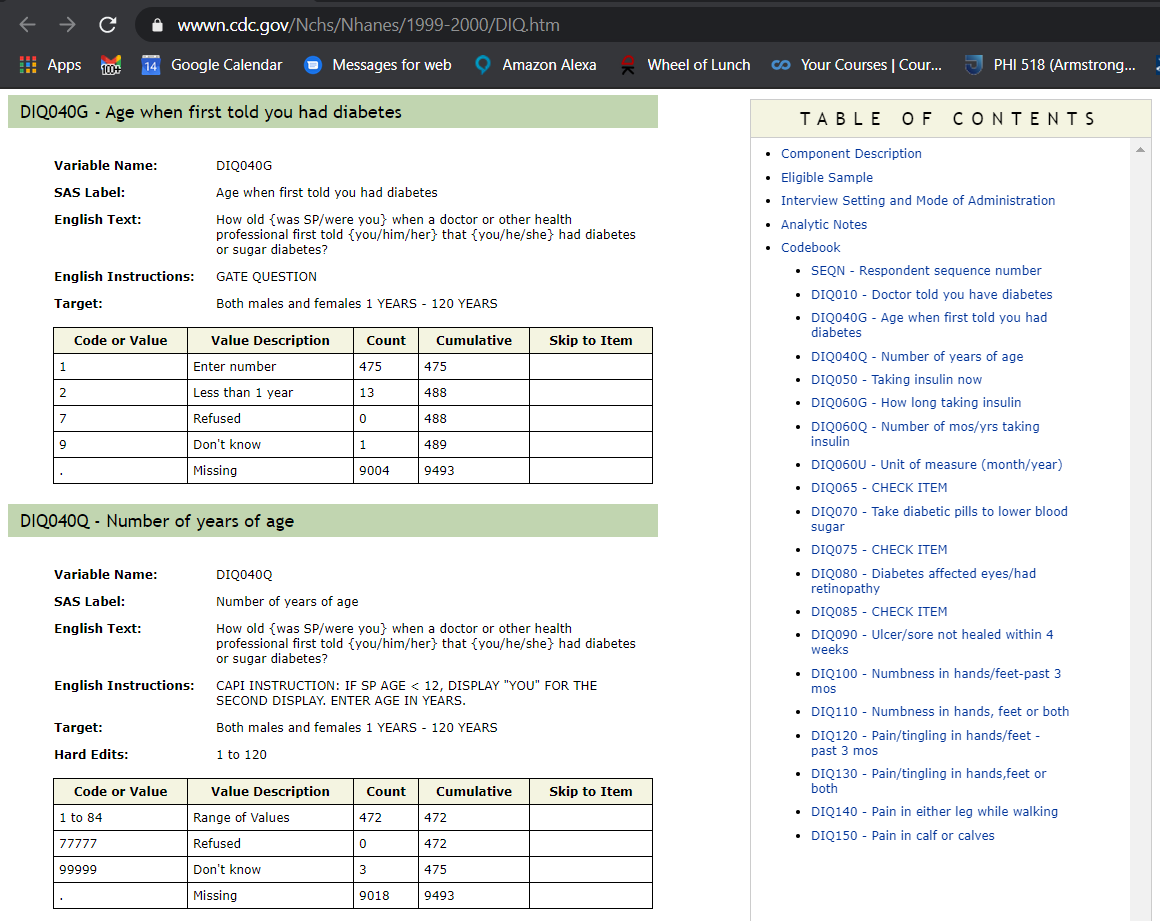Open PHI 518 Armstrong bookmark

1050,65
